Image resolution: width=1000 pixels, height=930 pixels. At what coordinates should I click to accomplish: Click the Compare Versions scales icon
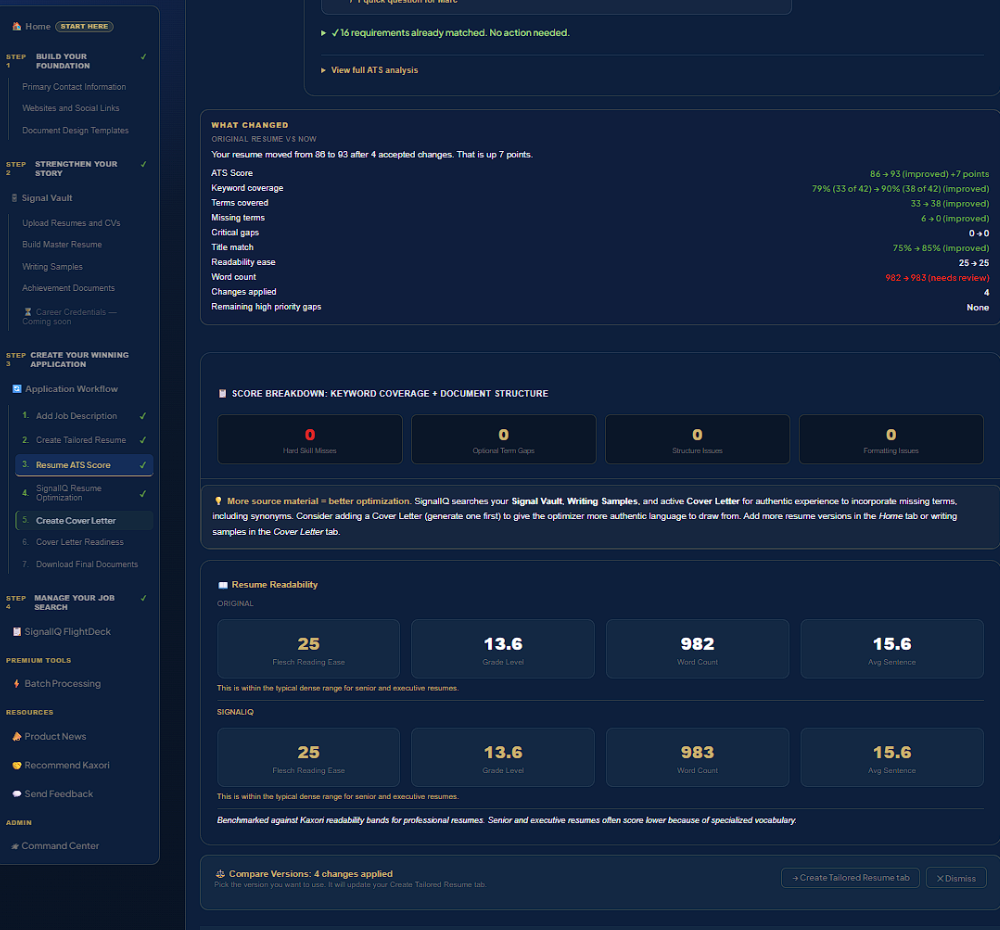pyautogui.click(x=221, y=875)
